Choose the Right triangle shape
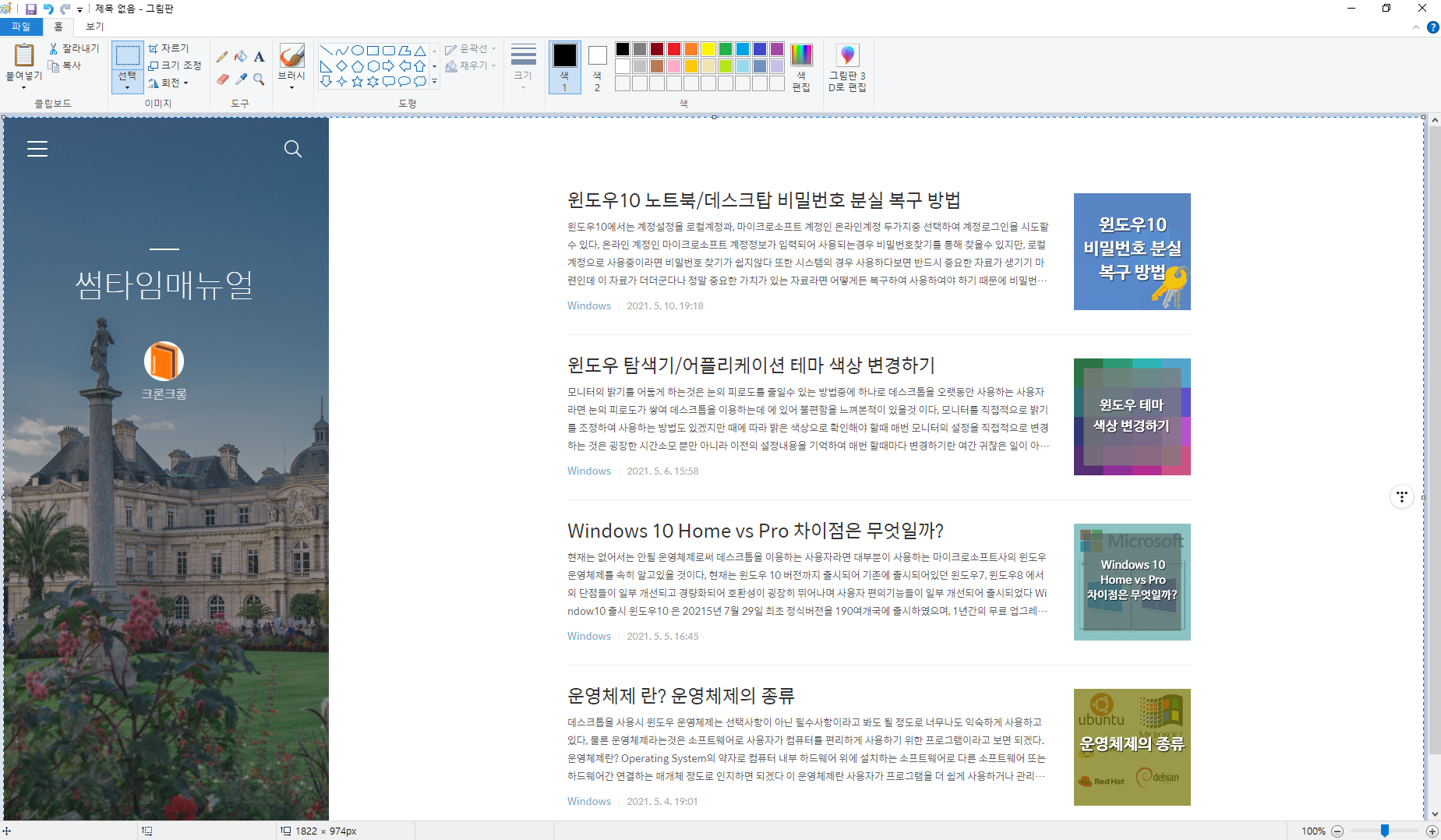Viewport: 1441px width, 840px height. coord(327,66)
